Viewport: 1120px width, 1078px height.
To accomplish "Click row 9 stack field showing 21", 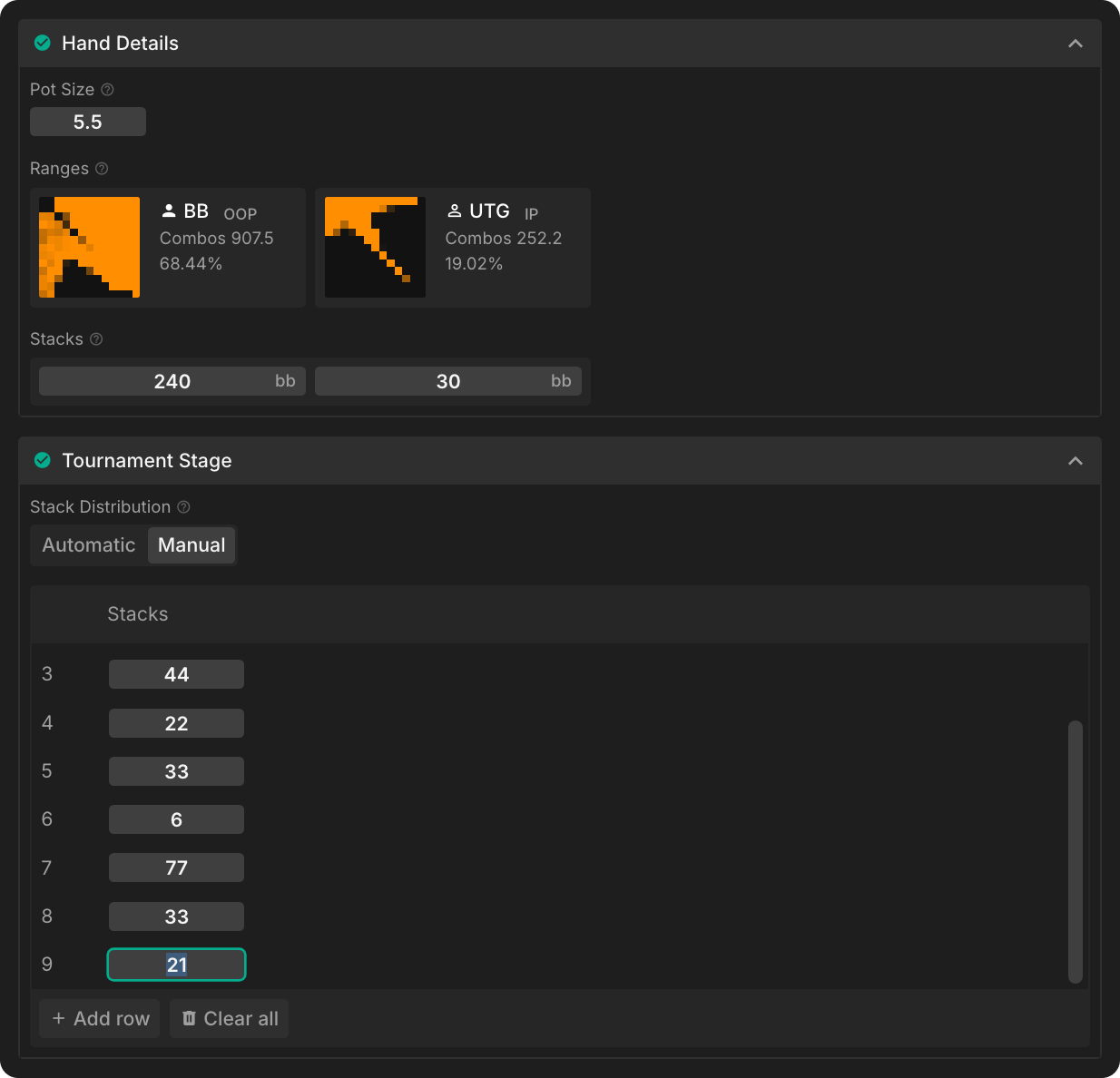I will (176, 965).
